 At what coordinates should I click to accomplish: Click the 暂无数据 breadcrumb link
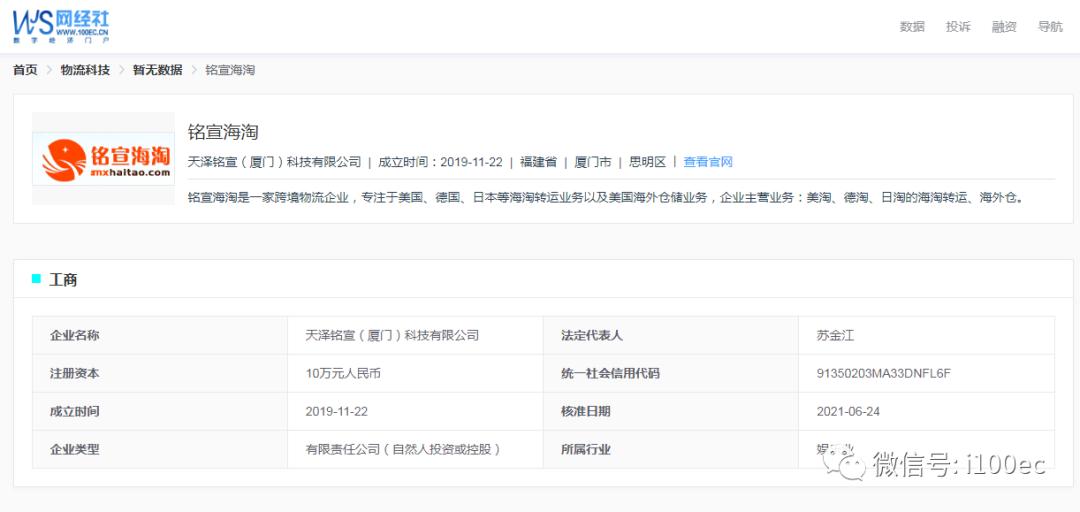tap(158, 70)
